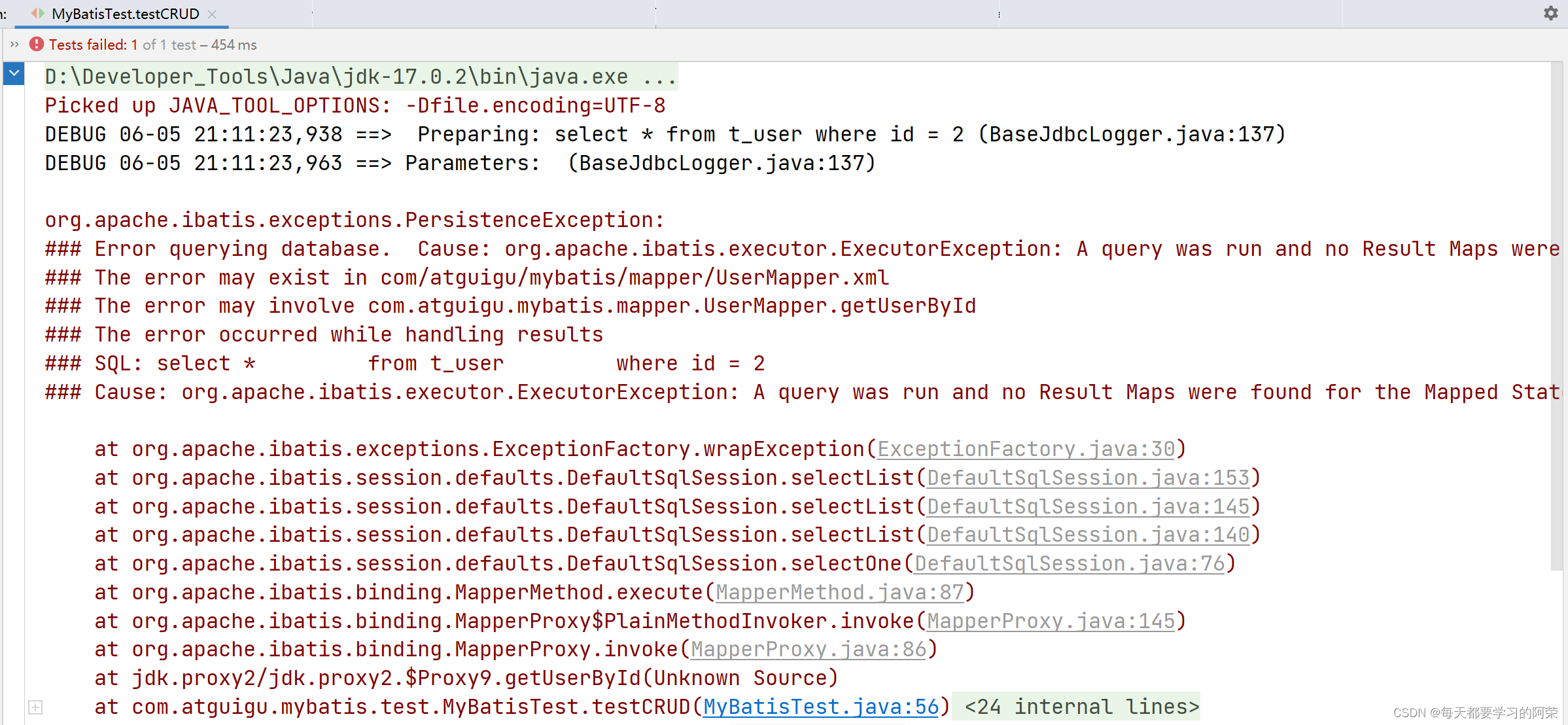Click the 'Preparing: select * from t_user' log line
The height and width of the screenshot is (725, 1568).
pyautogui.click(x=665, y=134)
